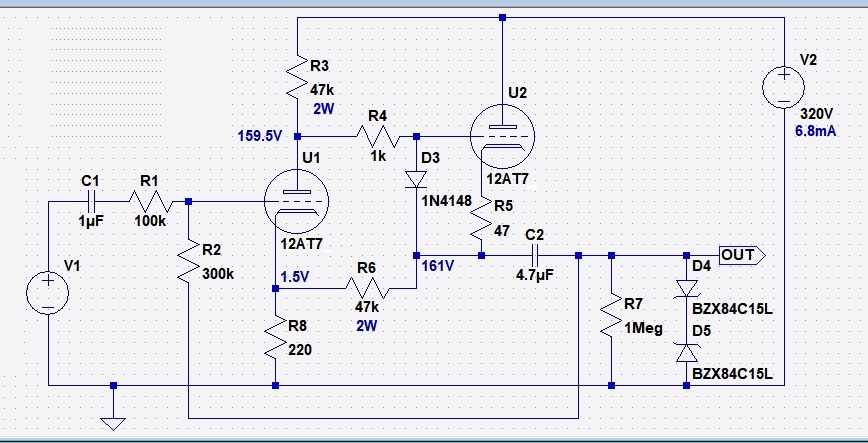This screenshot has width=868, height=443.
Task: Click the 2W note under R3
Action: point(323,109)
